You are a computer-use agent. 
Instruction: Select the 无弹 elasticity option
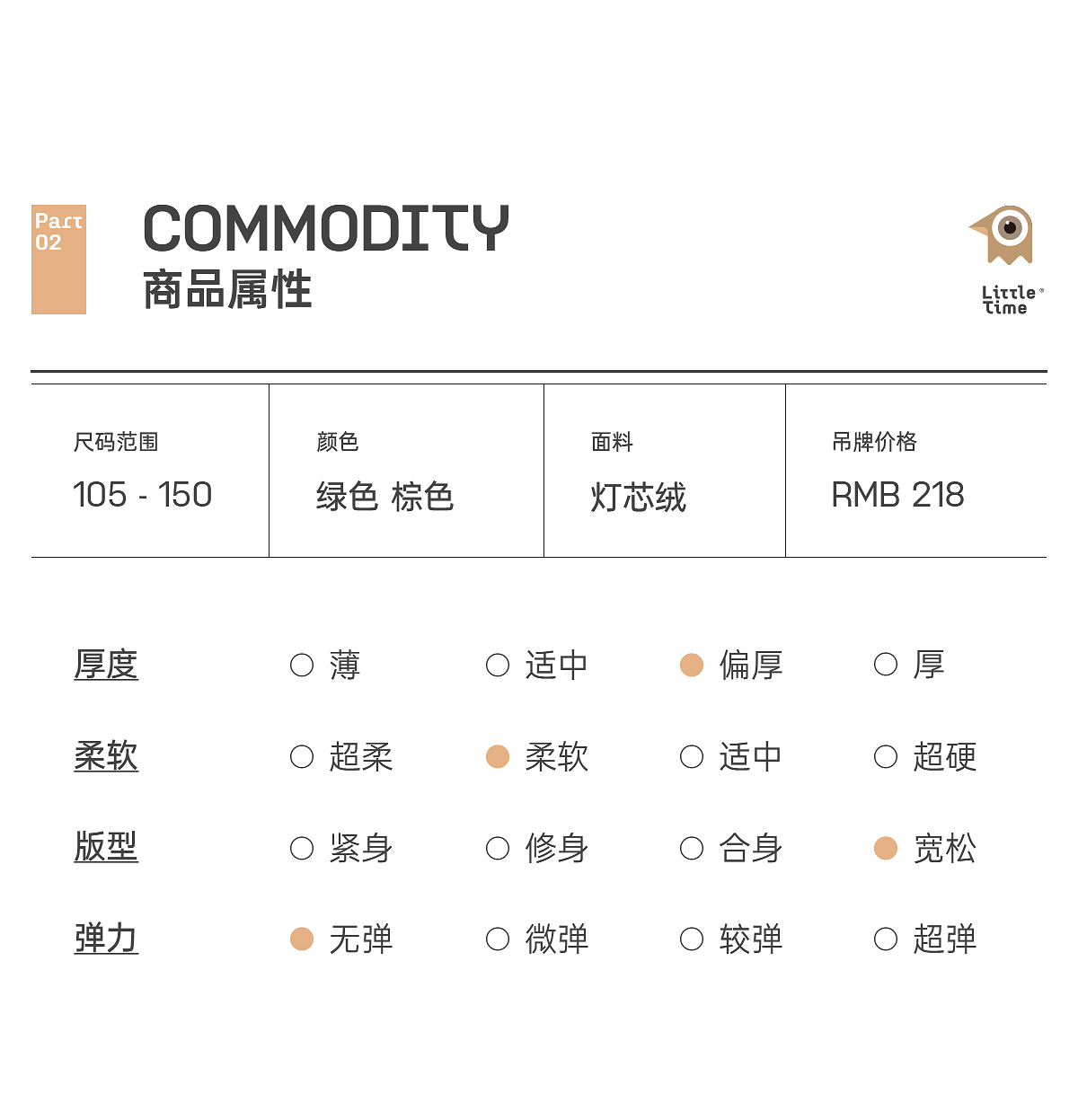pyautogui.click(x=302, y=939)
